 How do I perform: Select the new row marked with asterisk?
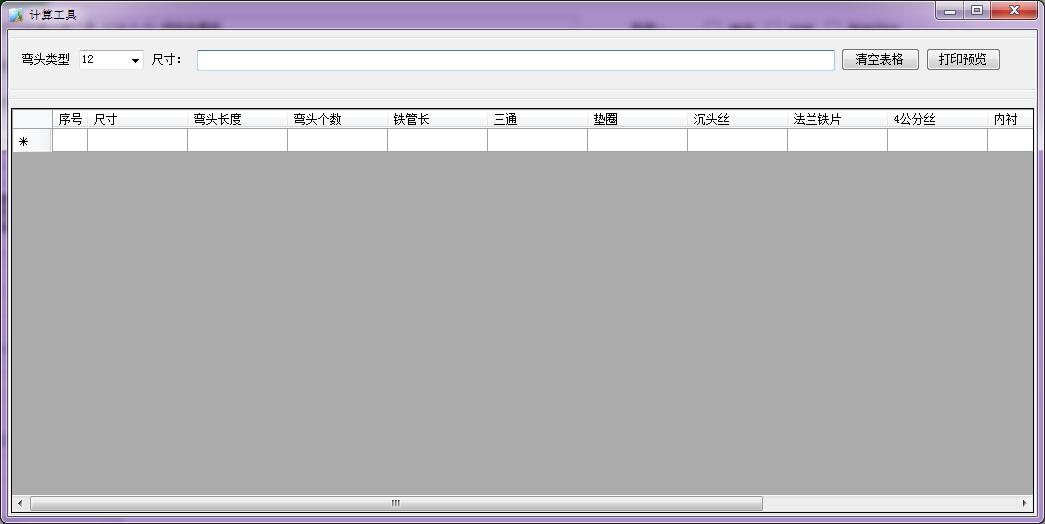pyautogui.click(x=32, y=141)
